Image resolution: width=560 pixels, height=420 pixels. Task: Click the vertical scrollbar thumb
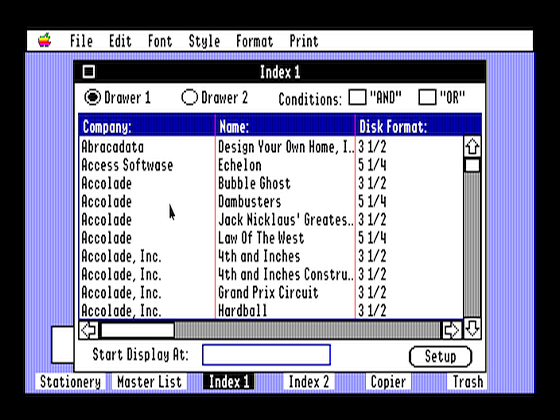(x=472, y=165)
